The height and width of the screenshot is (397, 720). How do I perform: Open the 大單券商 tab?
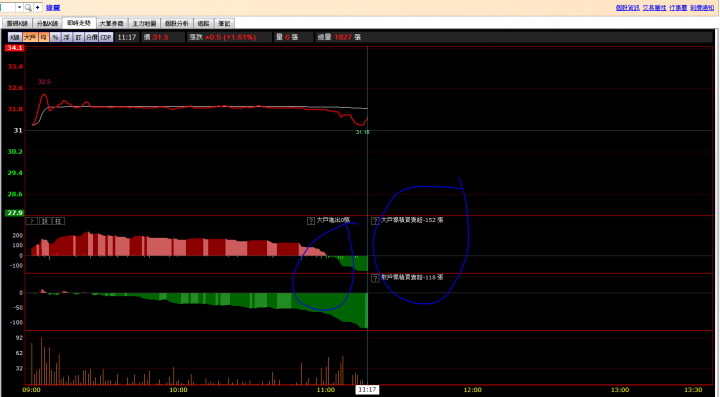click(112, 23)
